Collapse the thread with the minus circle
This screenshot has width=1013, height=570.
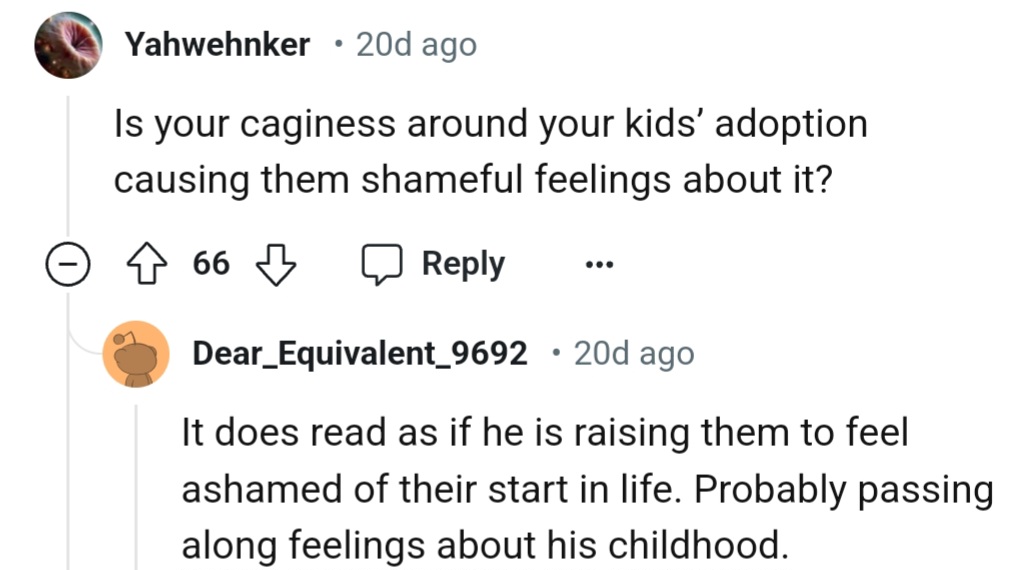click(67, 266)
